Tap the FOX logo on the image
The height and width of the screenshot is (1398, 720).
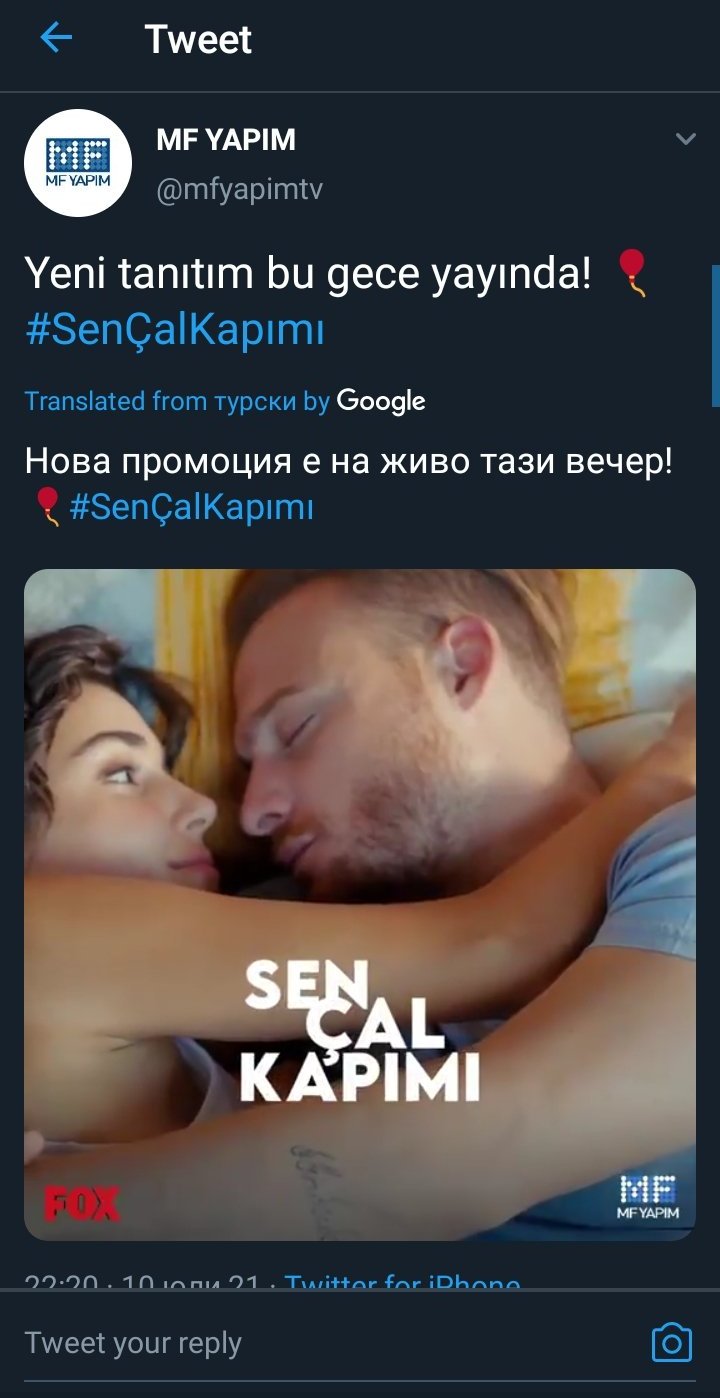81,1204
